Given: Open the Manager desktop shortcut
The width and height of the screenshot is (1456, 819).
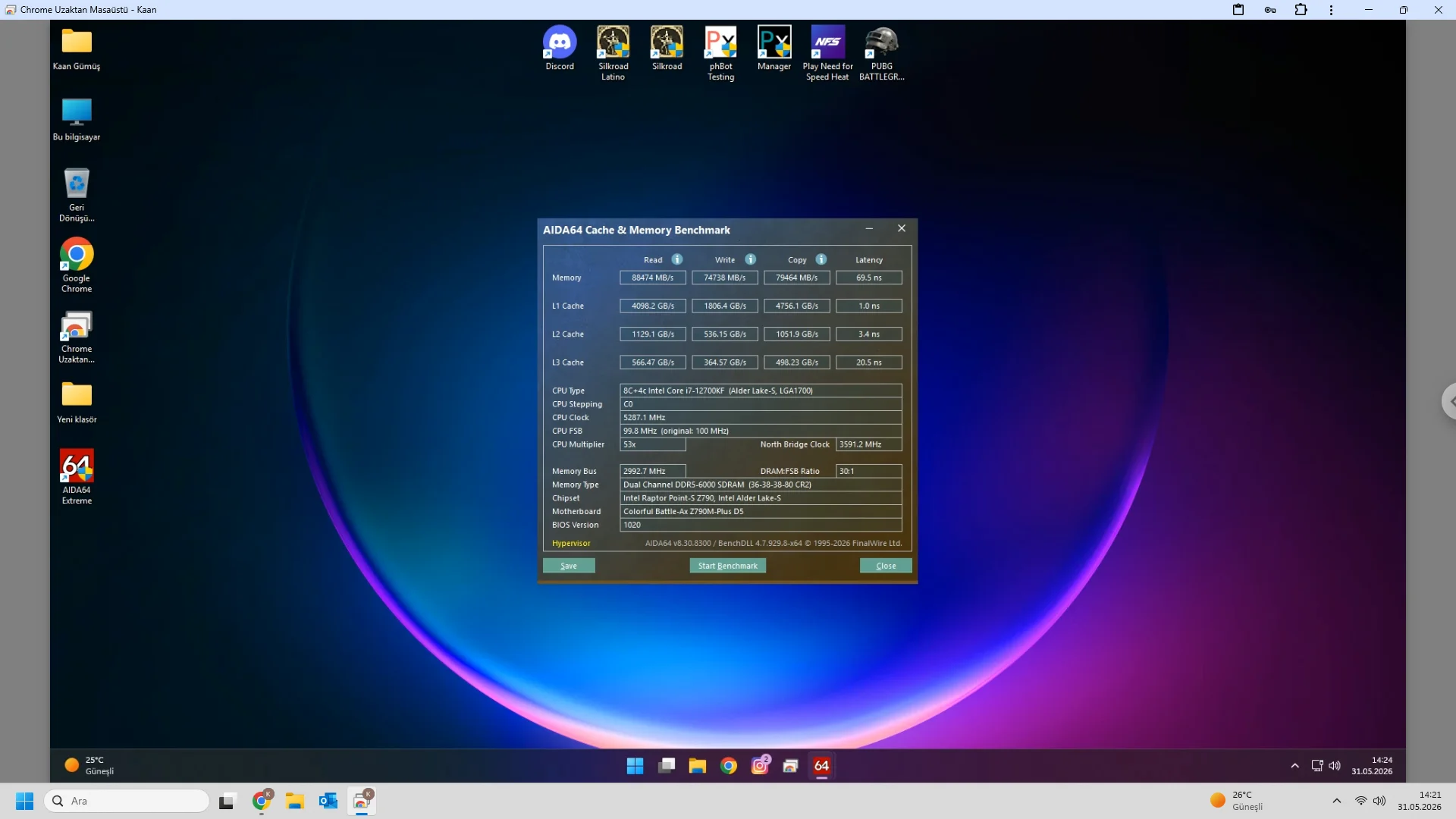Looking at the screenshot, I should click(774, 49).
